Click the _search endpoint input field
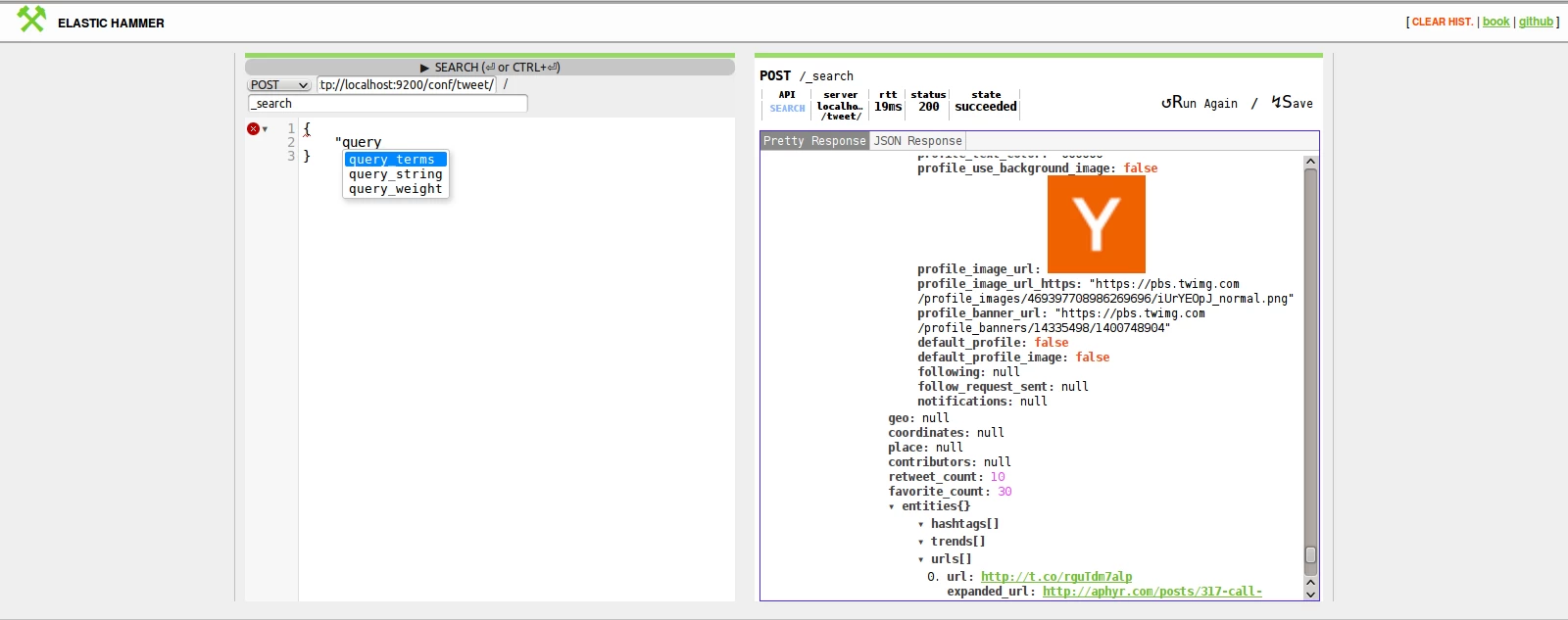 [x=388, y=104]
